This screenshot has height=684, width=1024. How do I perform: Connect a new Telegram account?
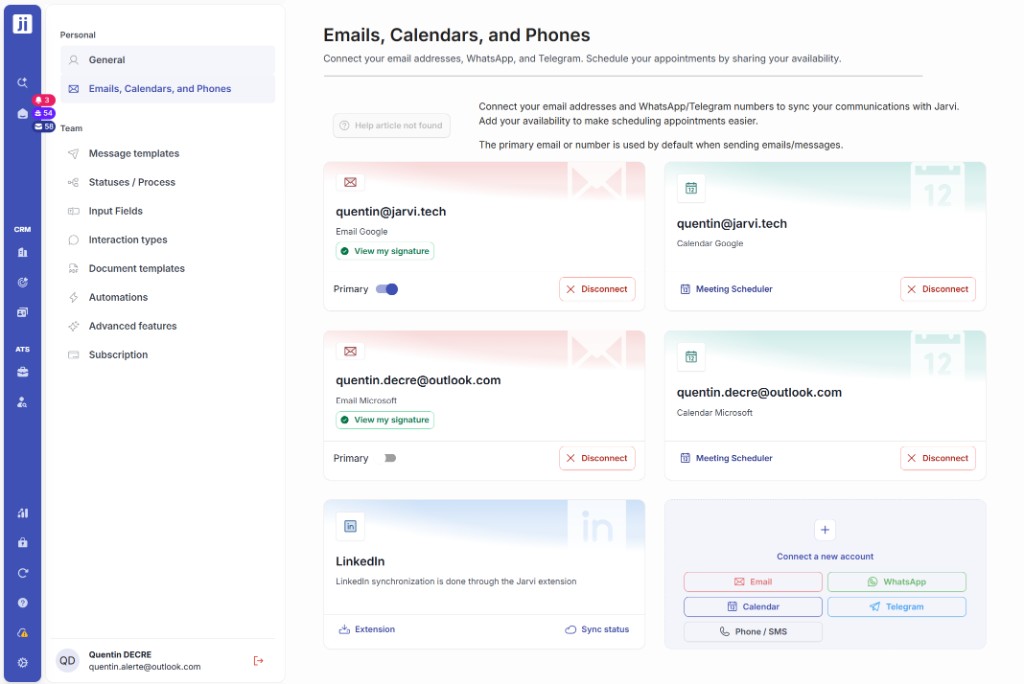coord(897,606)
